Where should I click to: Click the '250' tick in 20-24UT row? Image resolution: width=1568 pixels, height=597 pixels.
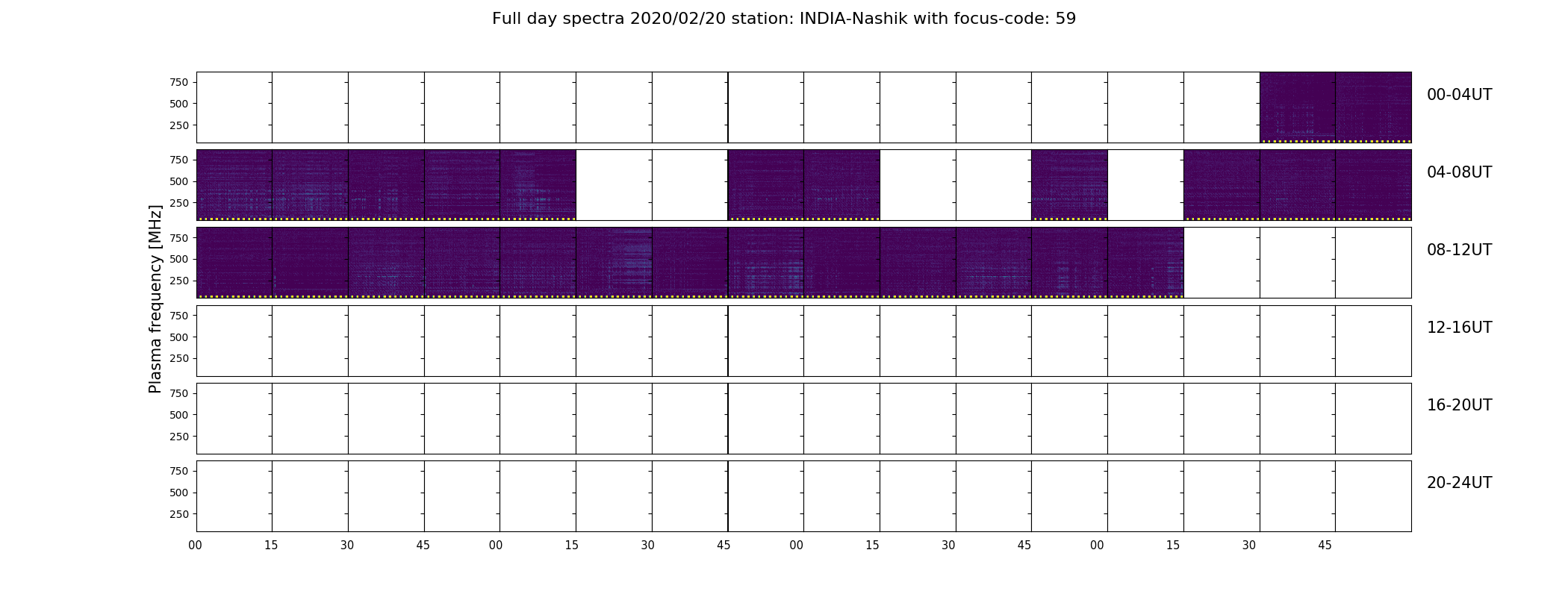click(x=179, y=514)
